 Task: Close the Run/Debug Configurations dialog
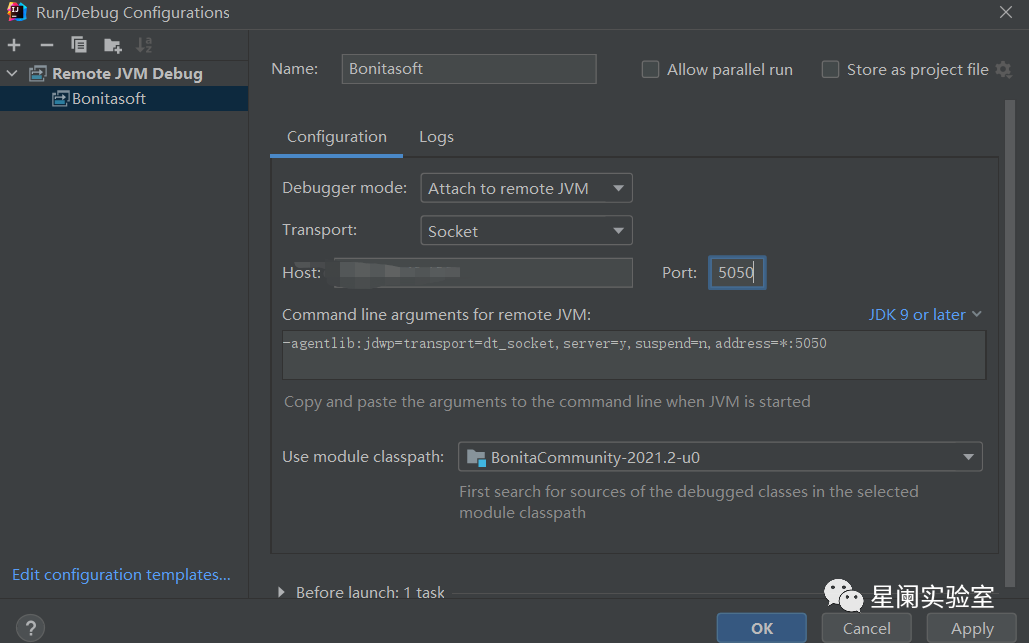tap(1005, 12)
